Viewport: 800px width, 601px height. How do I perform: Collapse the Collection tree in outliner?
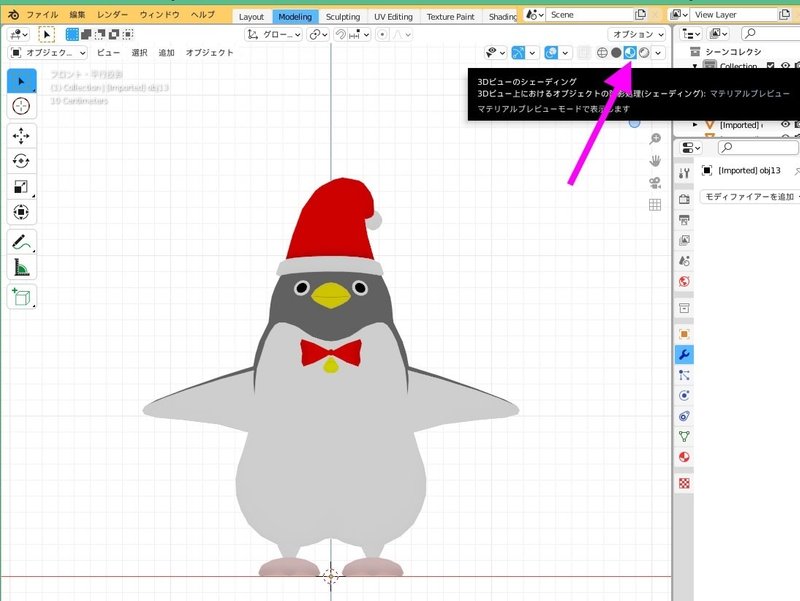[x=695, y=66]
